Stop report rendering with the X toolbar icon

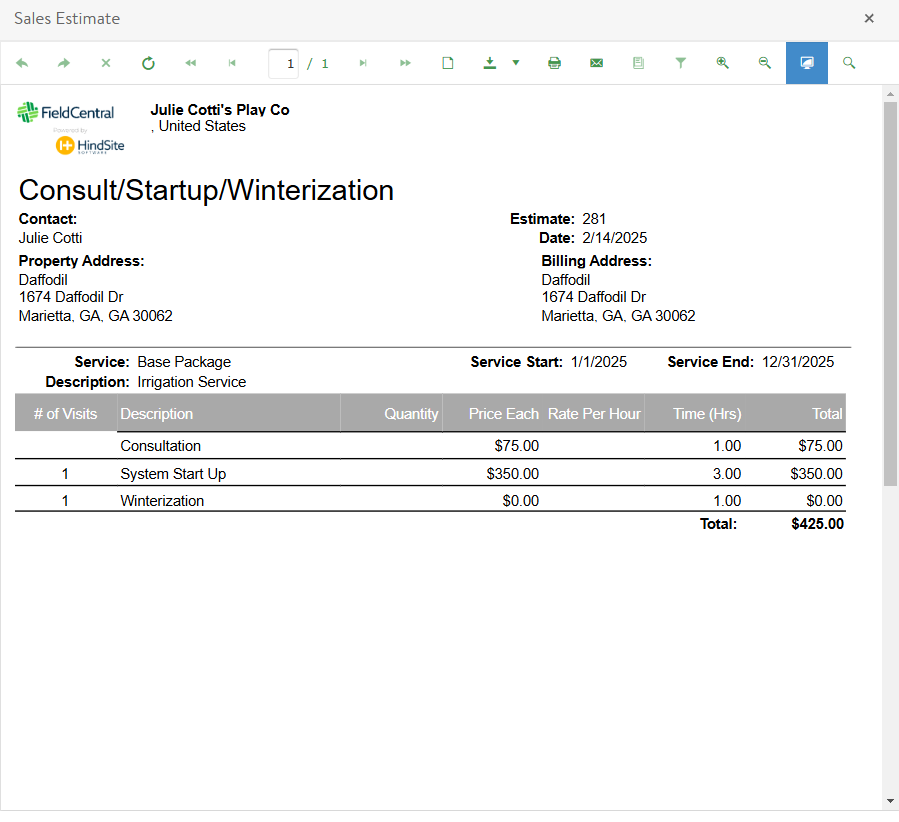tap(106, 63)
